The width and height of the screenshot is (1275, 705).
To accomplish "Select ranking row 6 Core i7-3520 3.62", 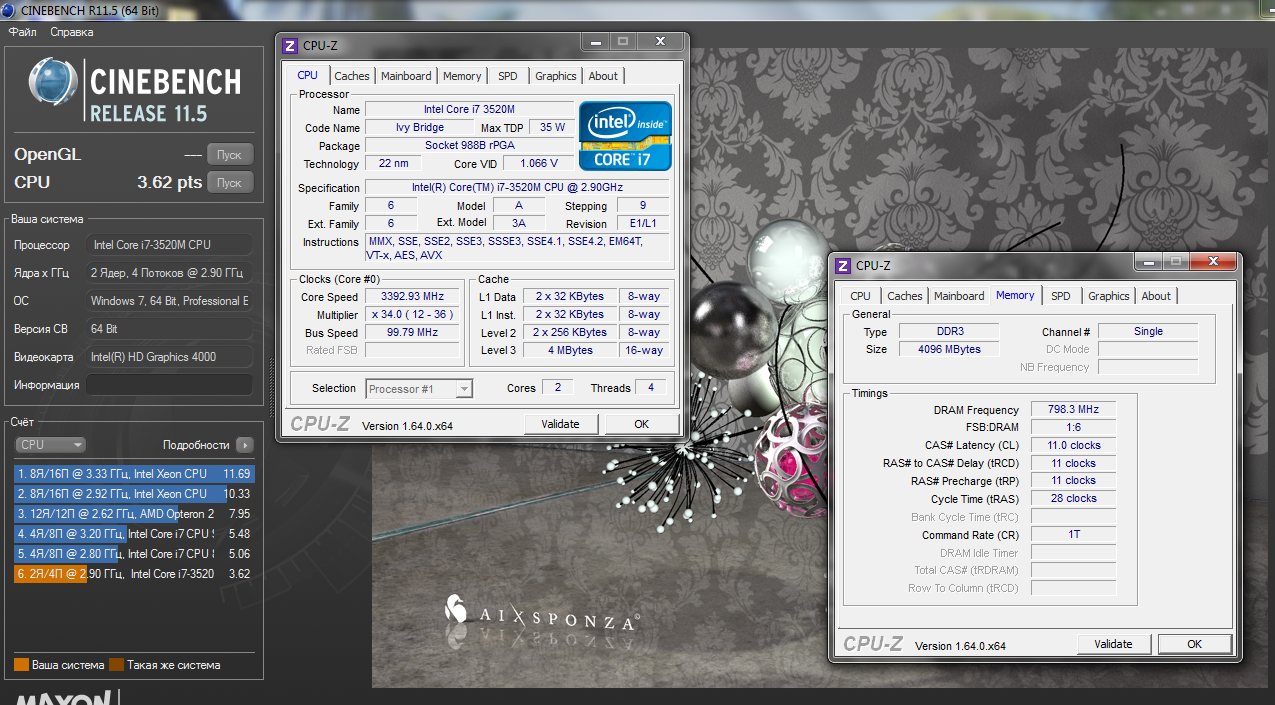I will pos(134,574).
